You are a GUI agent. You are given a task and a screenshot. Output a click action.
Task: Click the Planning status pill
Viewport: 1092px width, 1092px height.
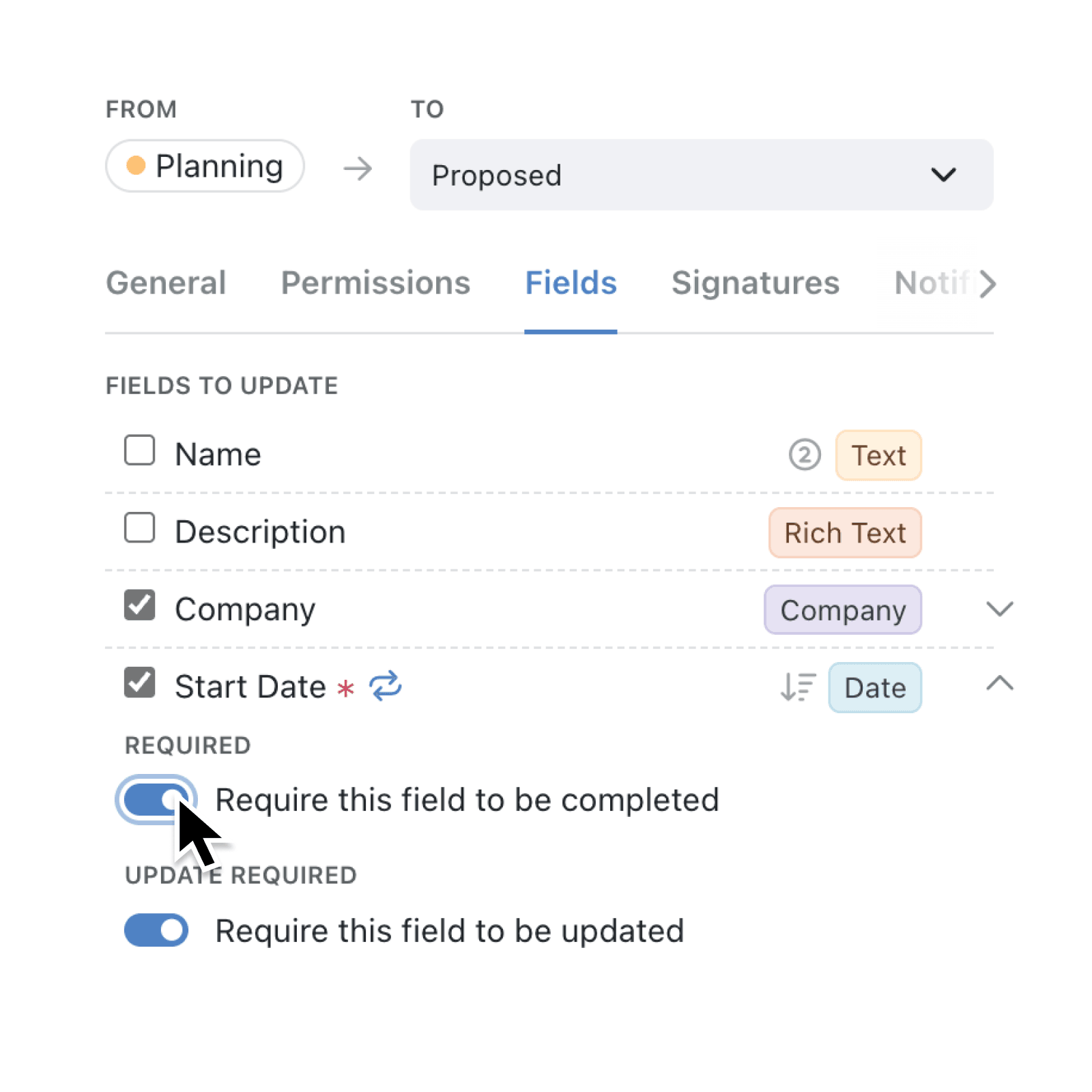[205, 167]
